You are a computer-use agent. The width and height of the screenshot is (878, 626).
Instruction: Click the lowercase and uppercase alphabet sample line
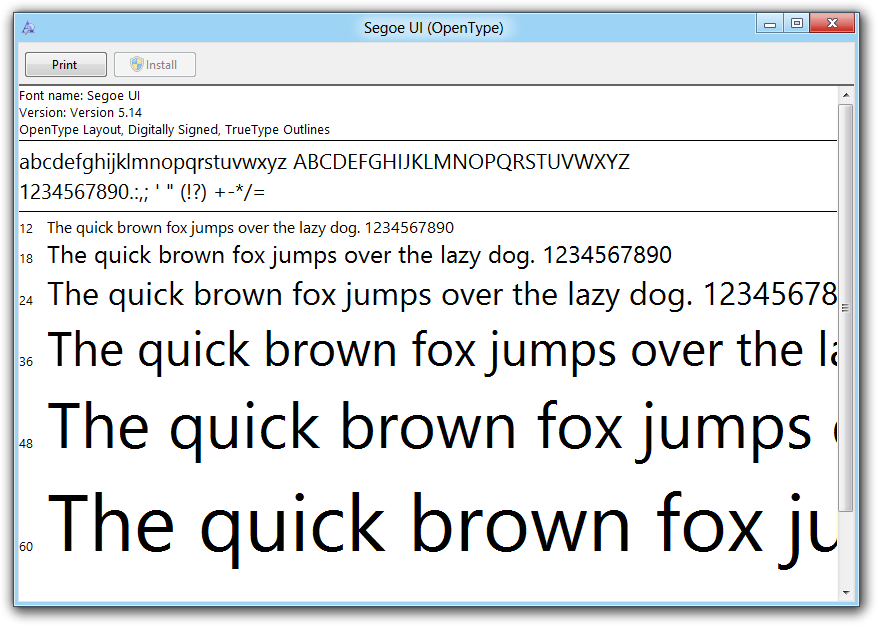tap(324, 162)
